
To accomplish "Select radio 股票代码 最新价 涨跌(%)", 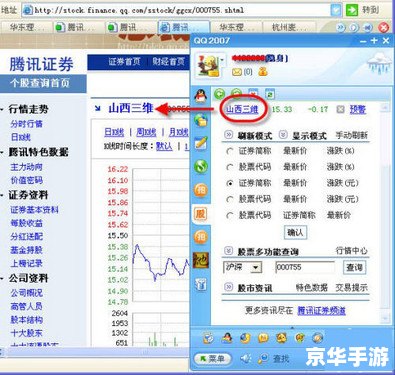I will 229,167.
